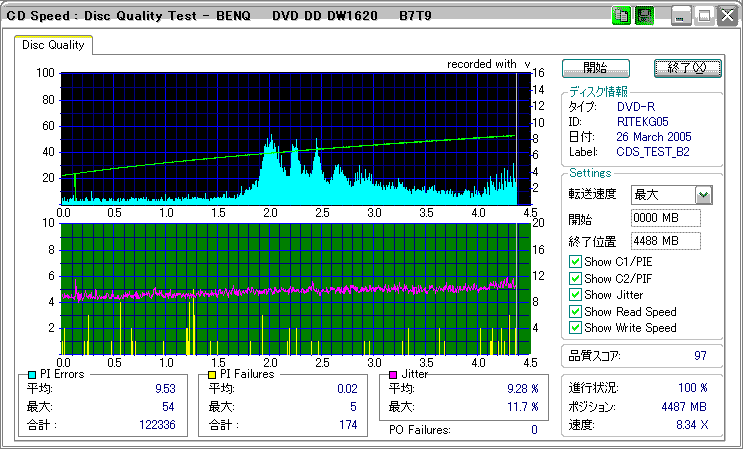743x449 pixels.
Task: Toggle Show Read Speed checkbox
Action: tap(575, 311)
